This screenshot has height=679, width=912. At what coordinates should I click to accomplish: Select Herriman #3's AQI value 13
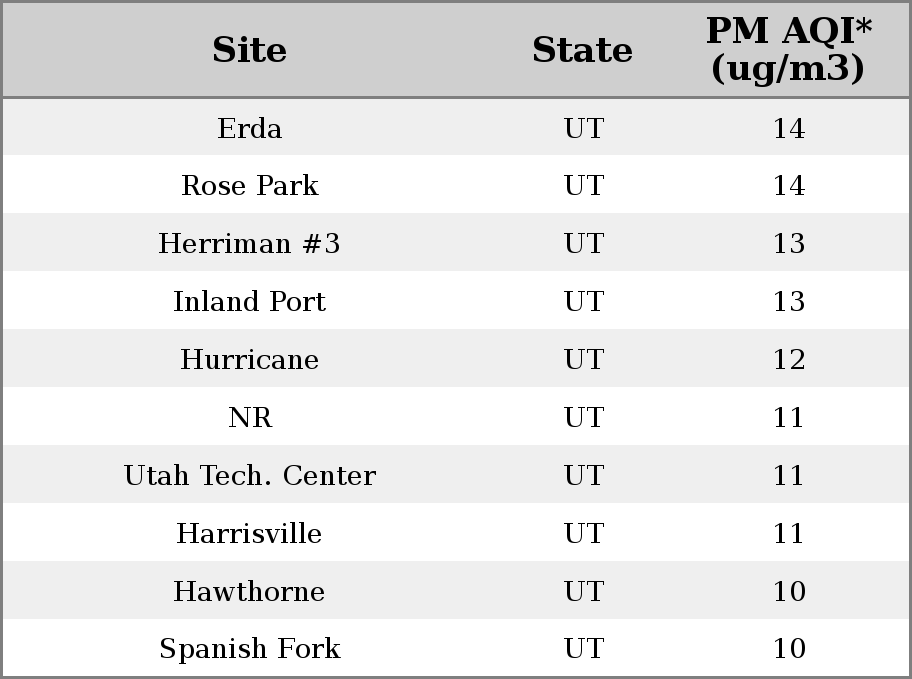click(x=789, y=243)
